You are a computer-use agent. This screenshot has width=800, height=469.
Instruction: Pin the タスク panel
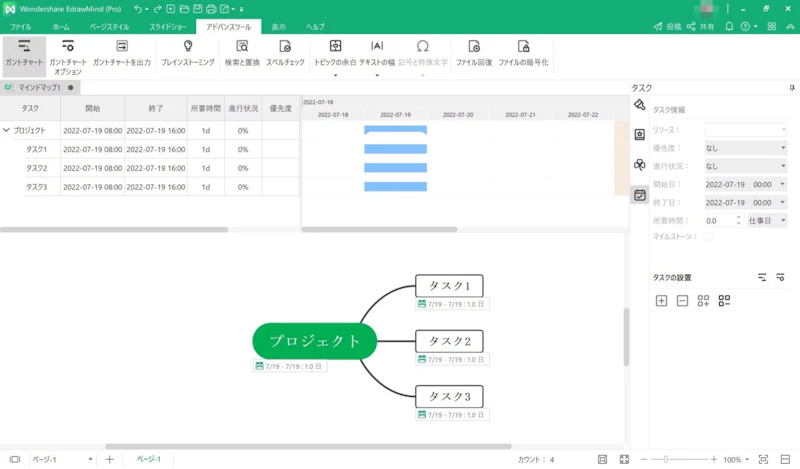pyautogui.click(x=791, y=88)
